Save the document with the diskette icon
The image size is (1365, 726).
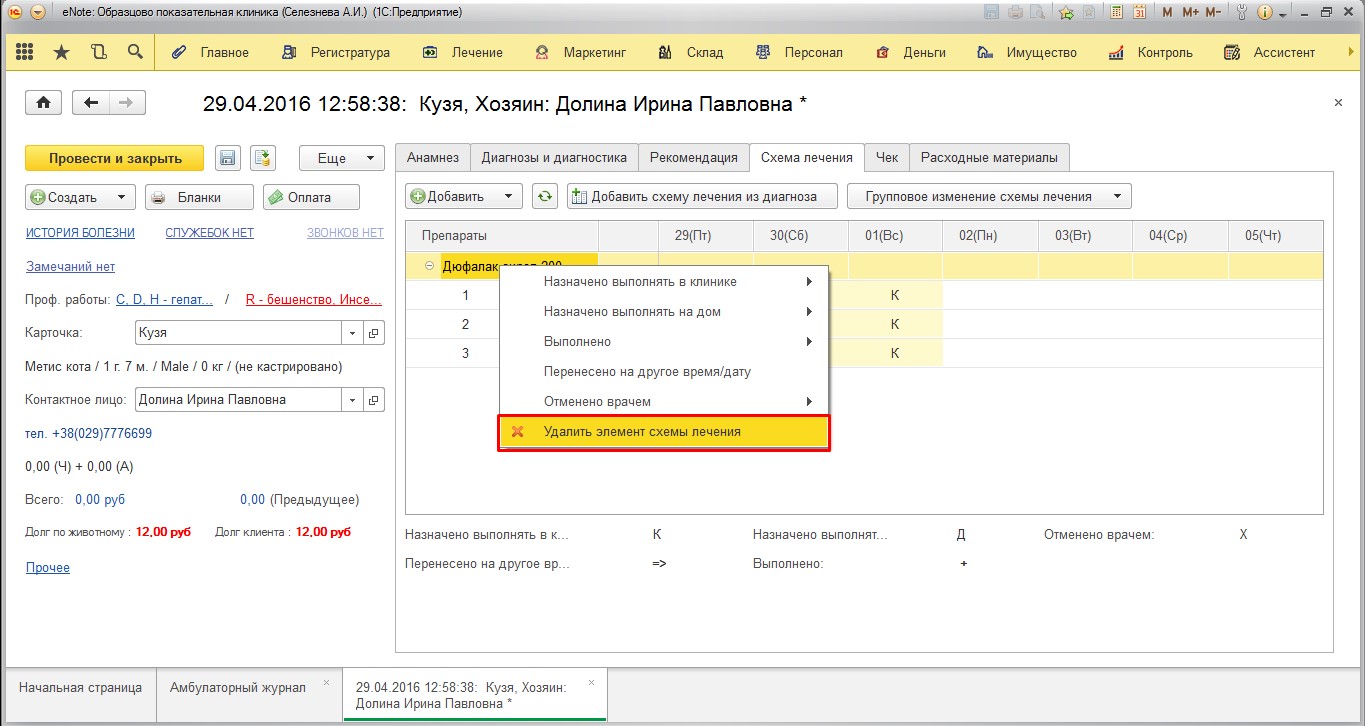pyautogui.click(x=228, y=158)
